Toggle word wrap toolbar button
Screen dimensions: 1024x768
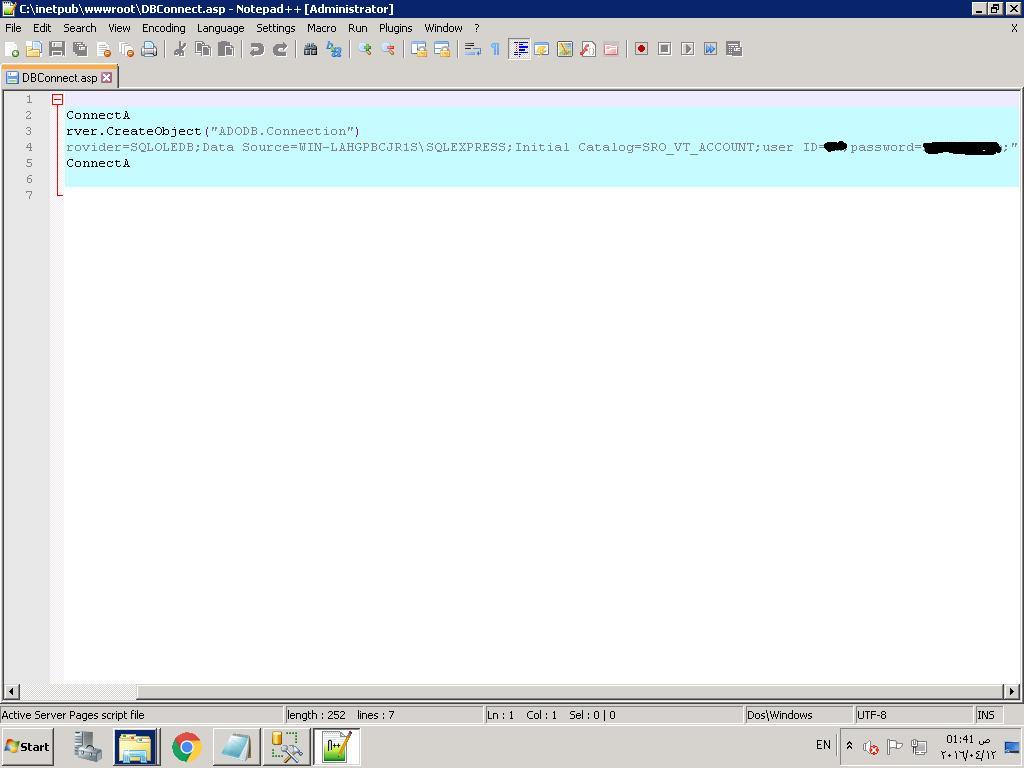473,49
